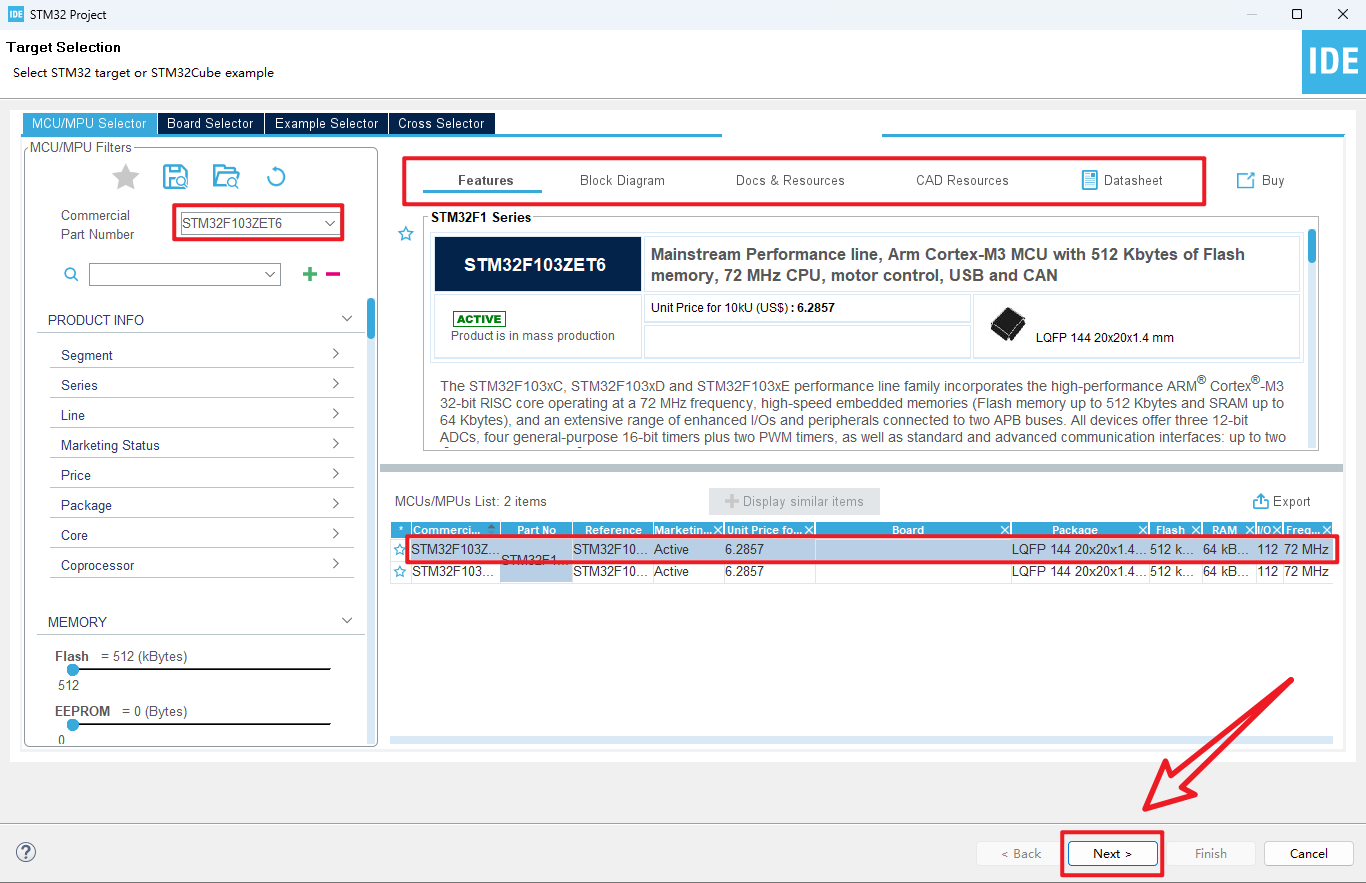Remove the RAM column via its X

1249,530
